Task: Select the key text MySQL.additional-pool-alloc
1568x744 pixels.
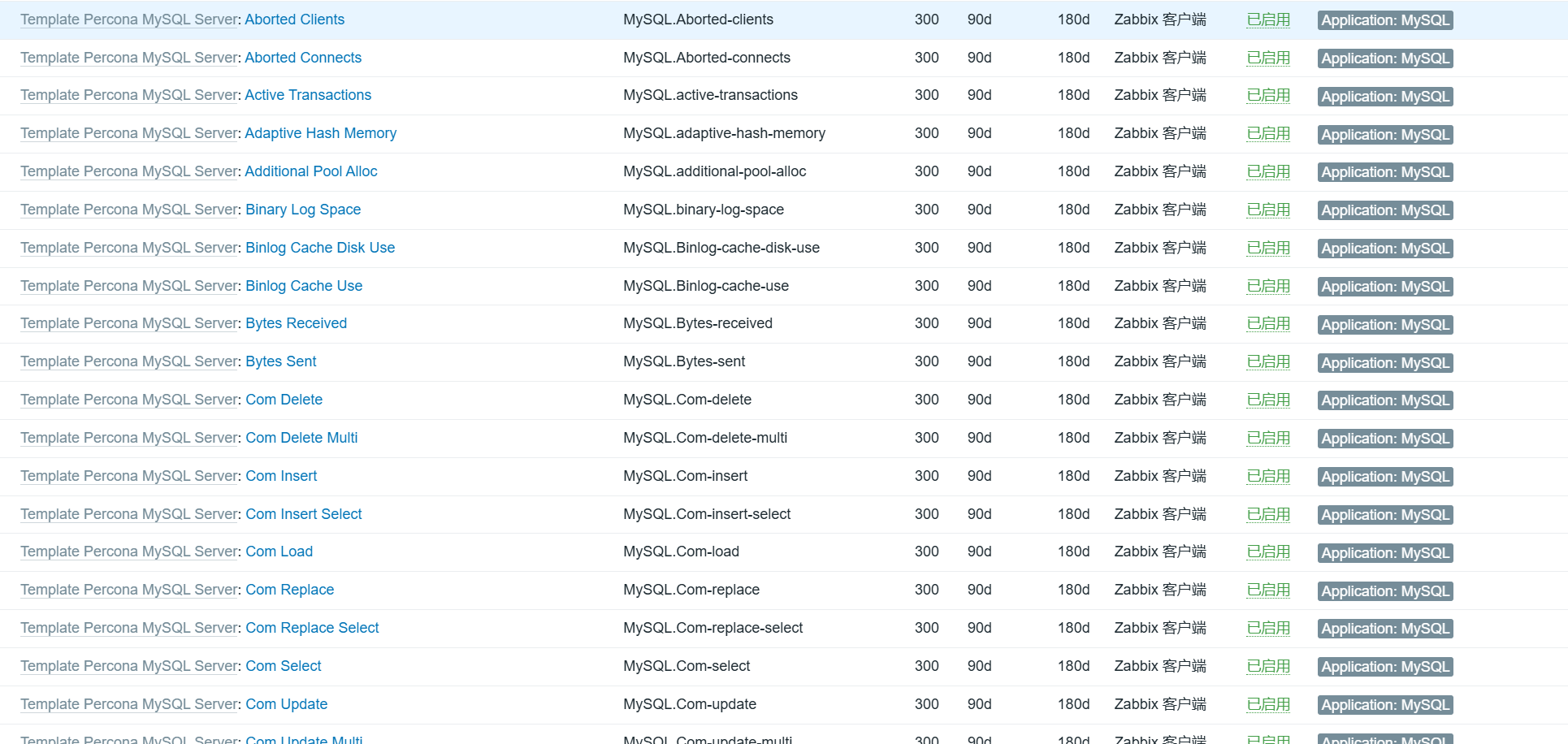Action: (715, 171)
